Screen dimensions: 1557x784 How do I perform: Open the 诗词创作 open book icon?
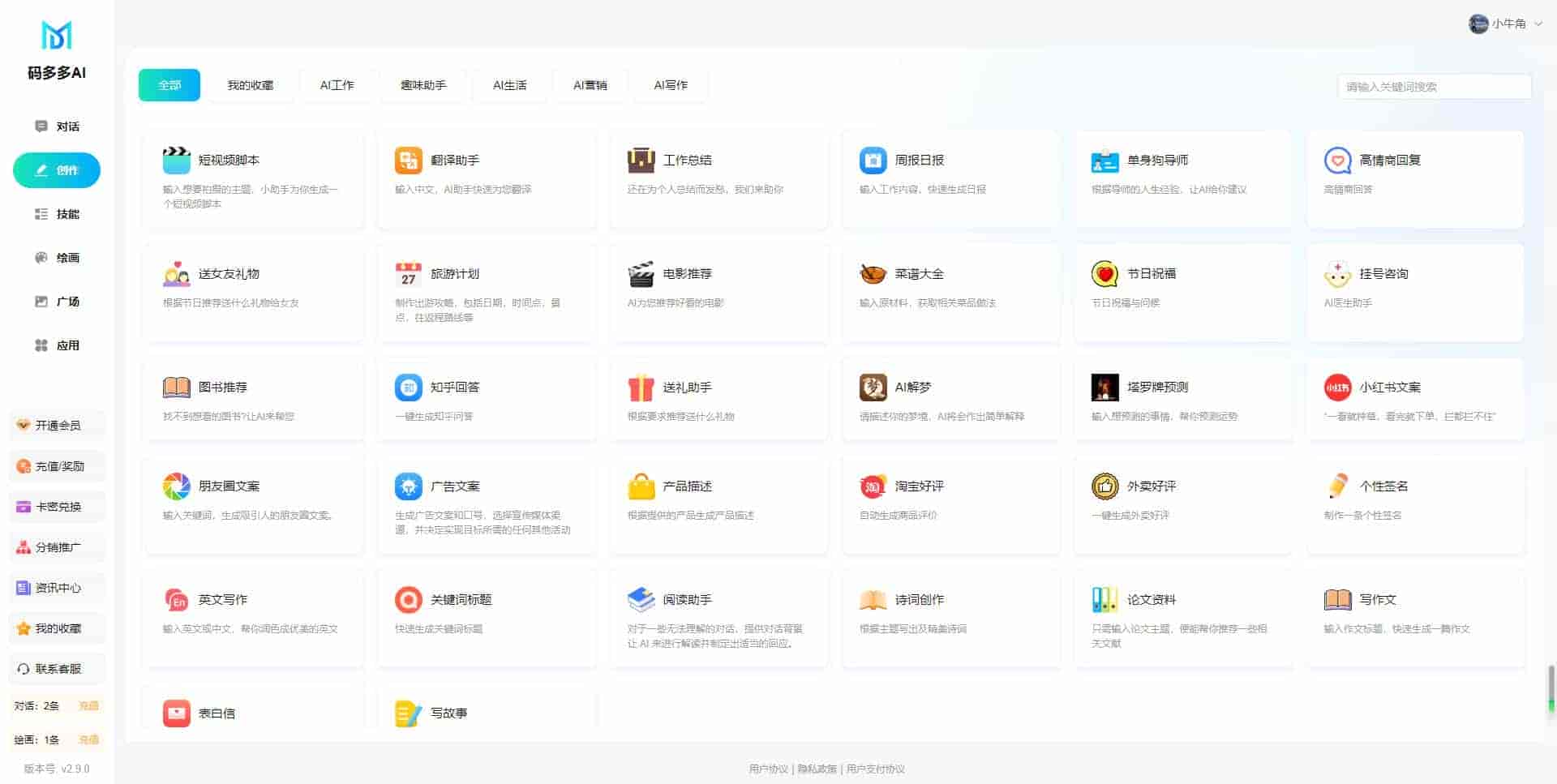(x=873, y=599)
